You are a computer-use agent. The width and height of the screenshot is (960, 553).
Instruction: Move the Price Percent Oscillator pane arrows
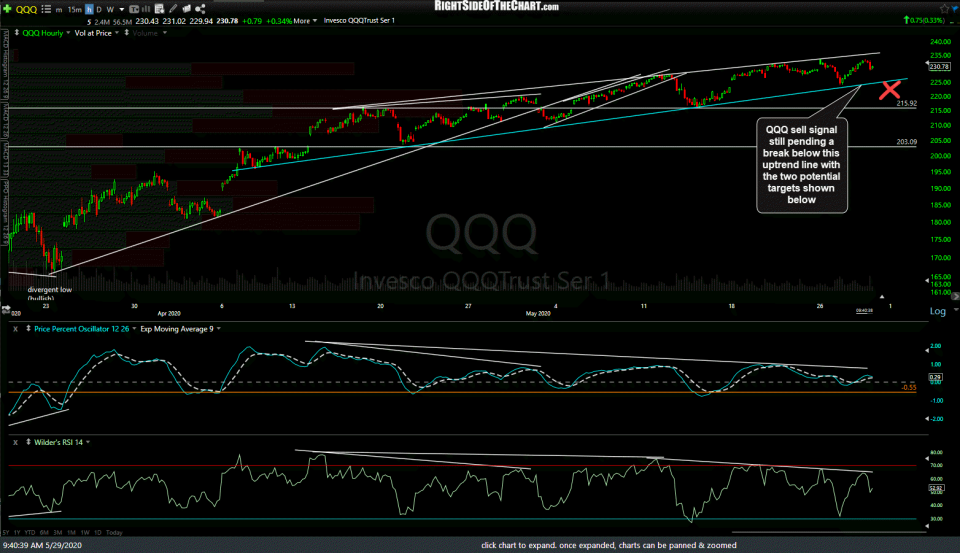tap(28, 329)
